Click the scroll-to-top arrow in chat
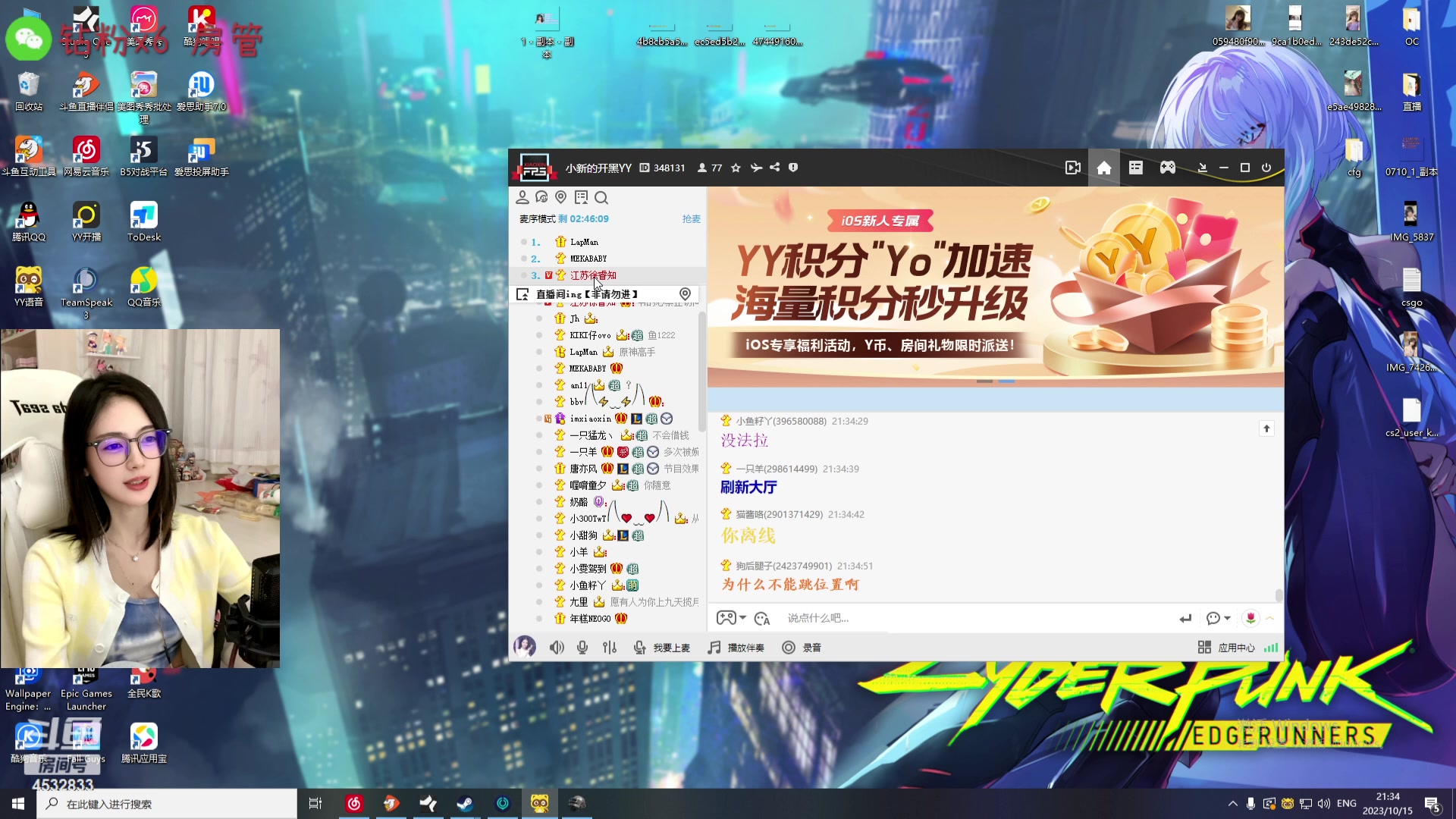The width and height of the screenshot is (1456, 819). tap(1266, 428)
